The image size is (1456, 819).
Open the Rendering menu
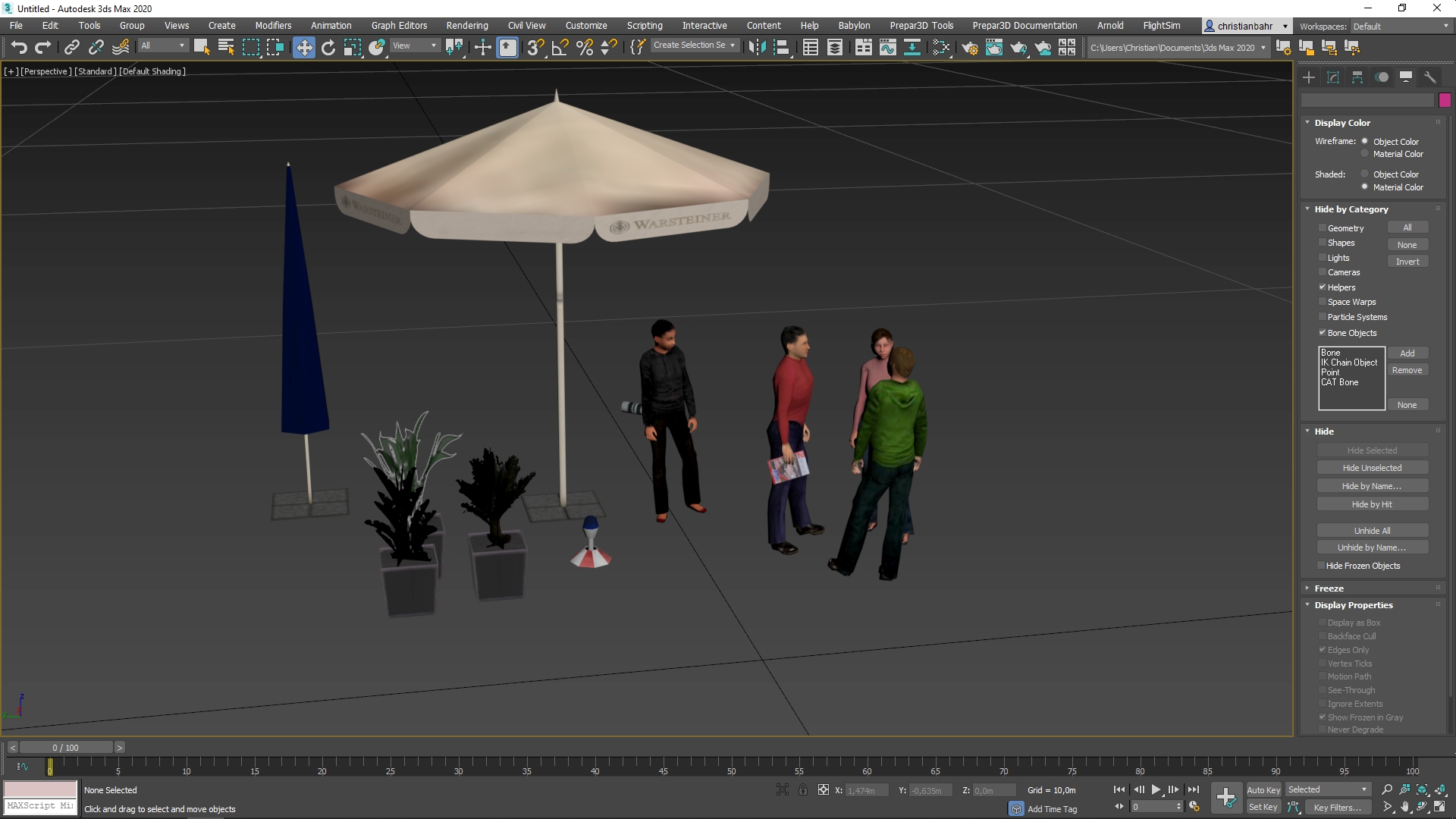(x=467, y=26)
